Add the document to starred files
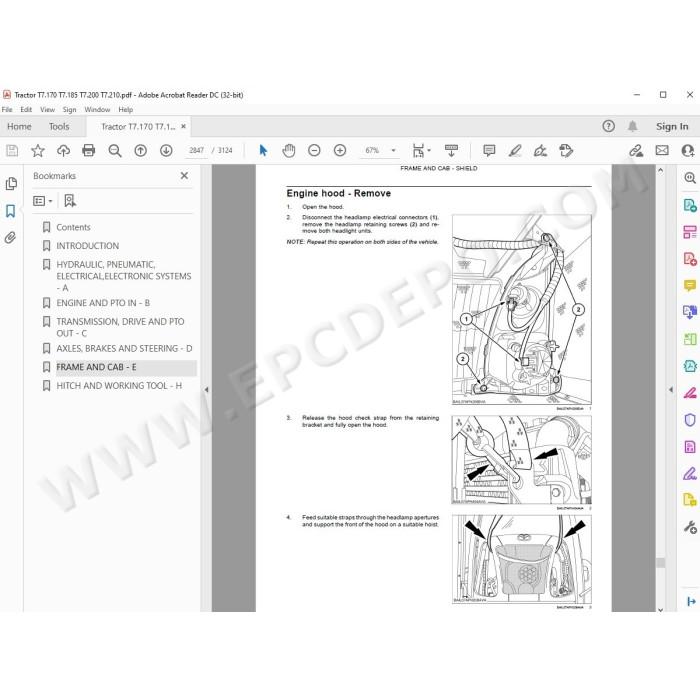 pyautogui.click(x=38, y=151)
